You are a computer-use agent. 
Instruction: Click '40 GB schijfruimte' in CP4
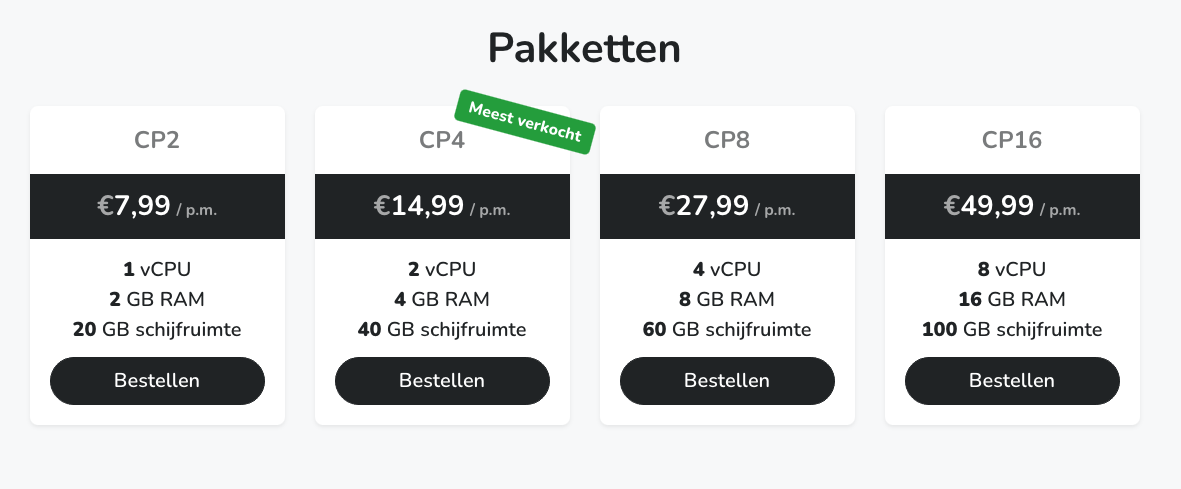(x=442, y=330)
